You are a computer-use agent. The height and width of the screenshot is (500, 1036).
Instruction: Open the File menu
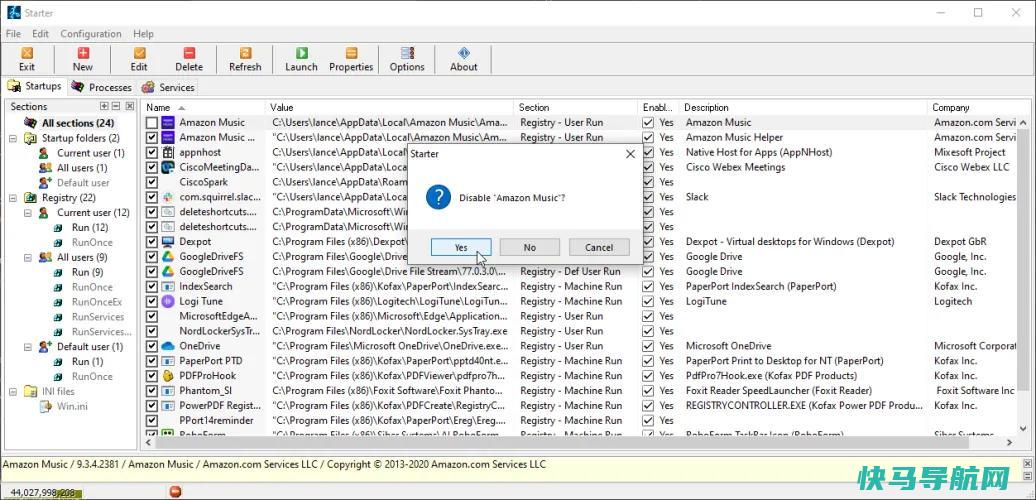pyautogui.click(x=13, y=34)
